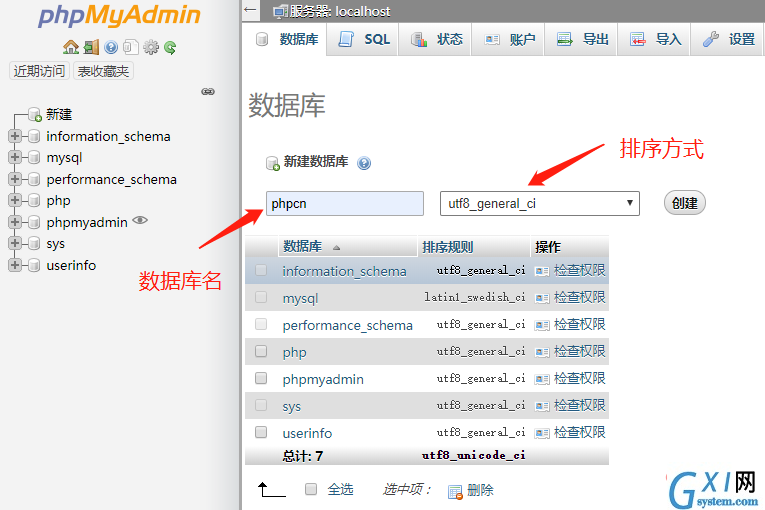
Task: Check the performance_schema row checkbox
Action: (261, 324)
